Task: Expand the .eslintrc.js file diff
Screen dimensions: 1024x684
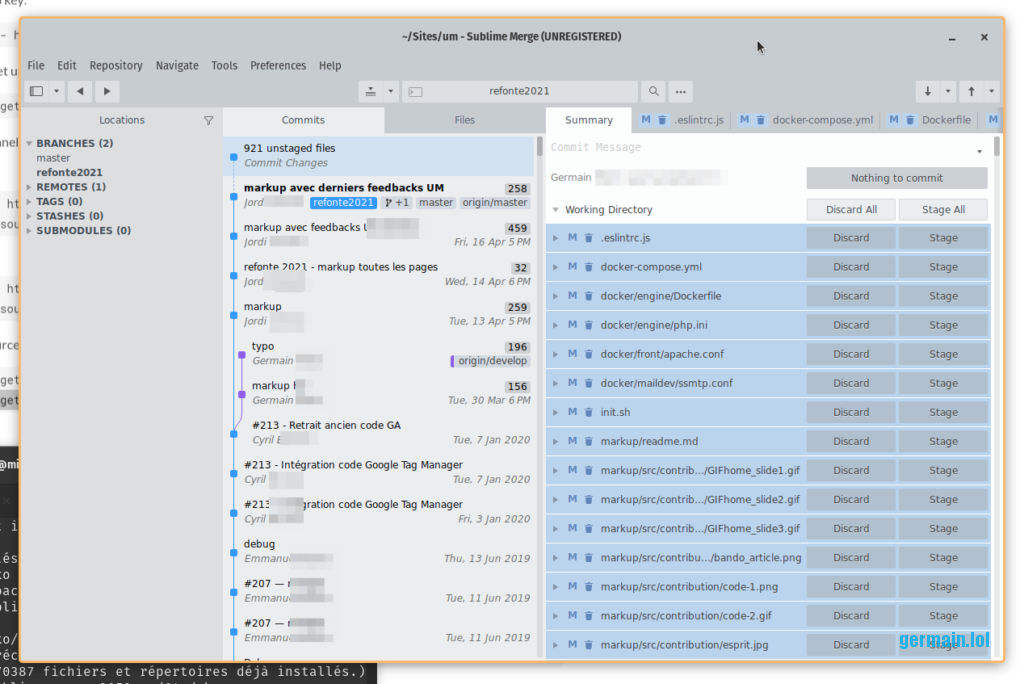Action: click(555, 238)
